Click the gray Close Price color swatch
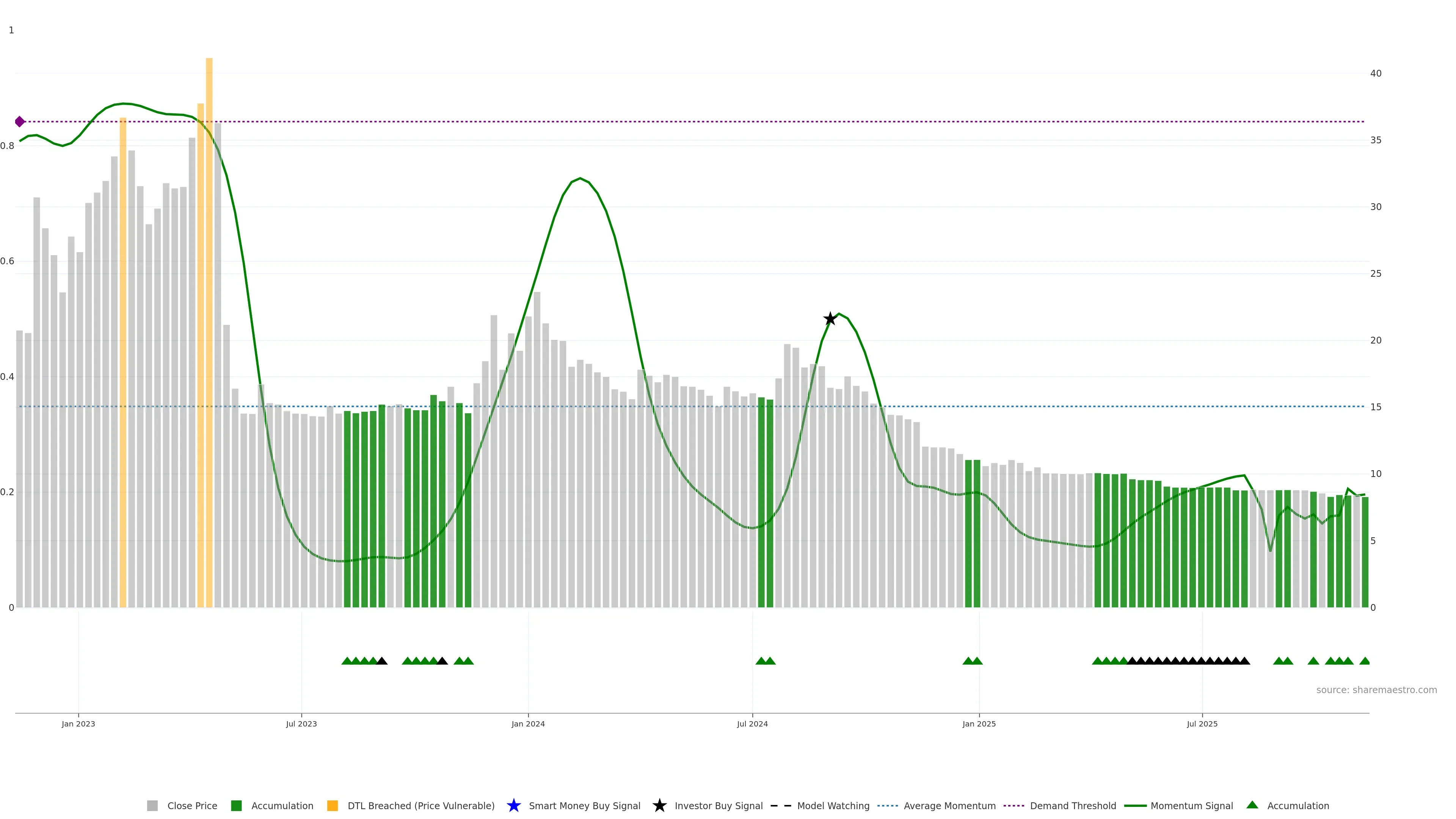The width and height of the screenshot is (1456, 819). coord(152,805)
